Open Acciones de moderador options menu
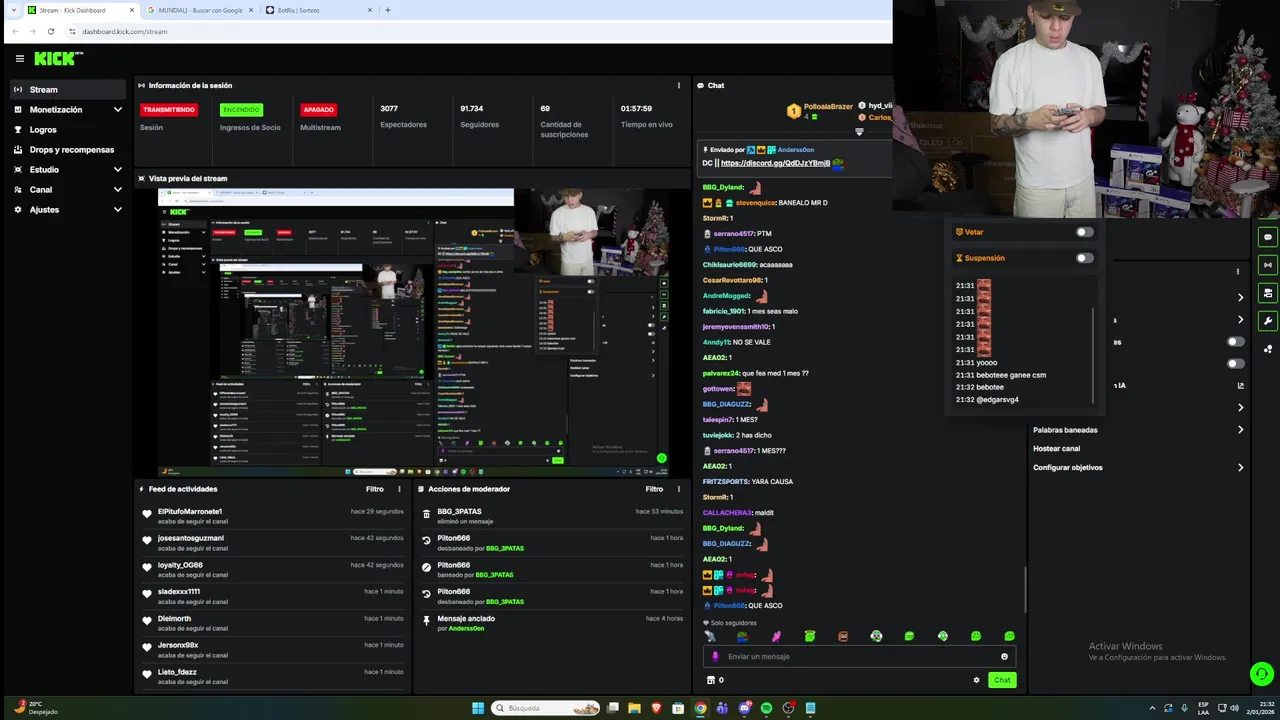The width and height of the screenshot is (1280, 720). tap(679, 489)
